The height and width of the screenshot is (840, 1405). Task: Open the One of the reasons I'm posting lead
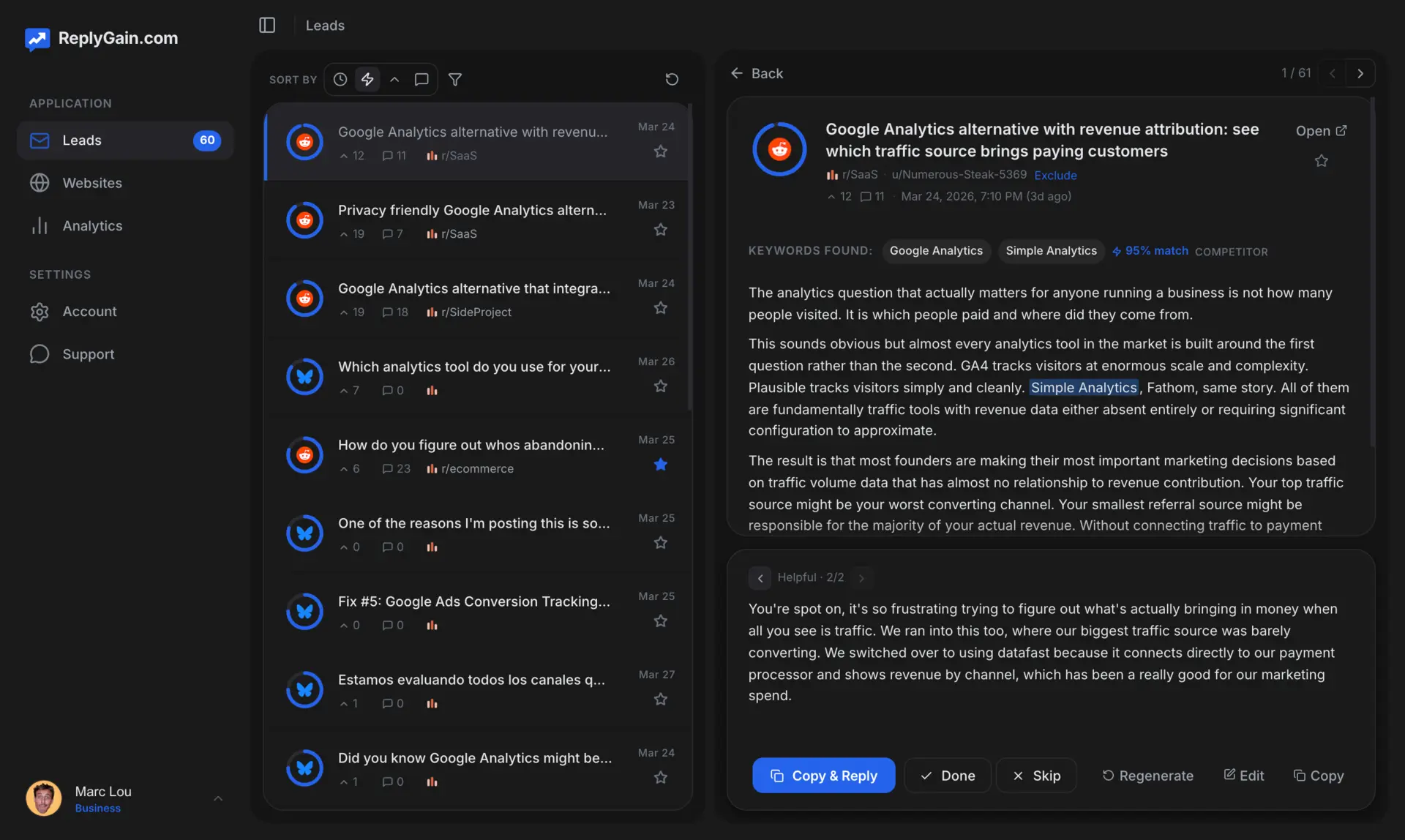point(478,533)
